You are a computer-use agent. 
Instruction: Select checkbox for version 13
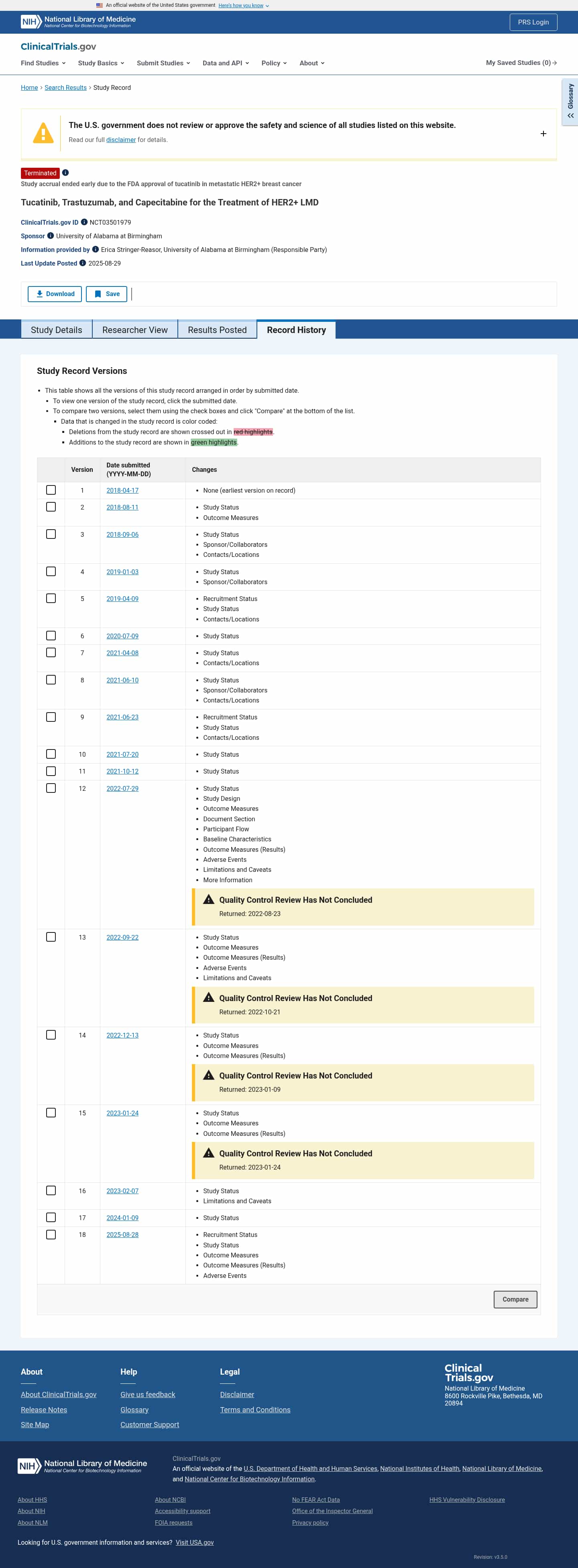pyautogui.click(x=51, y=937)
